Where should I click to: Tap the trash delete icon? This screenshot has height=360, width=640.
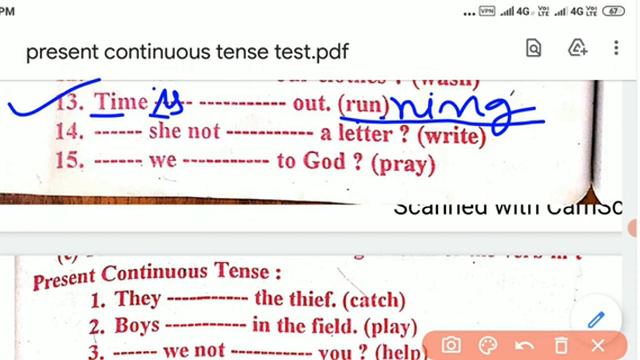coord(561,345)
